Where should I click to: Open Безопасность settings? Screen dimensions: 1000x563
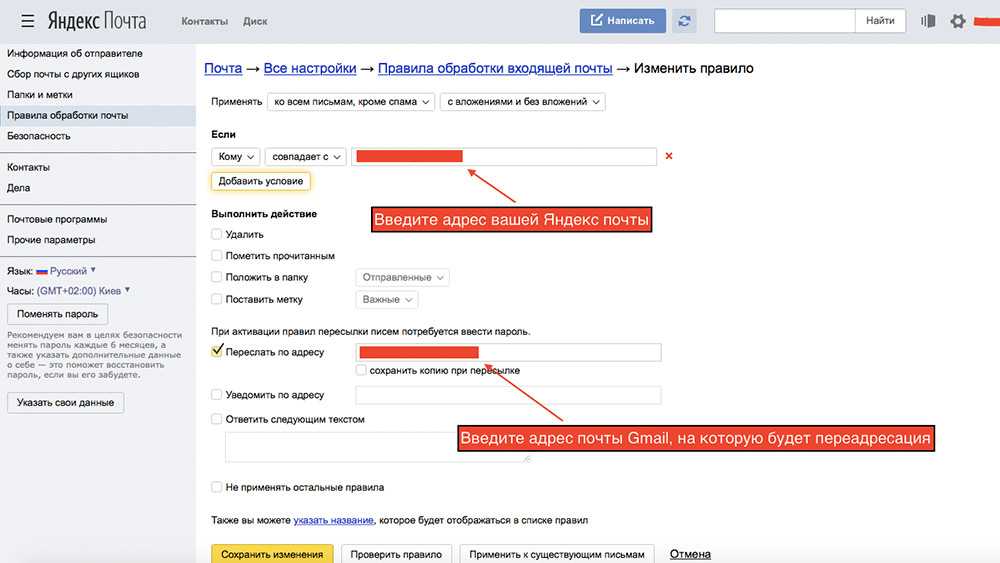[38, 136]
